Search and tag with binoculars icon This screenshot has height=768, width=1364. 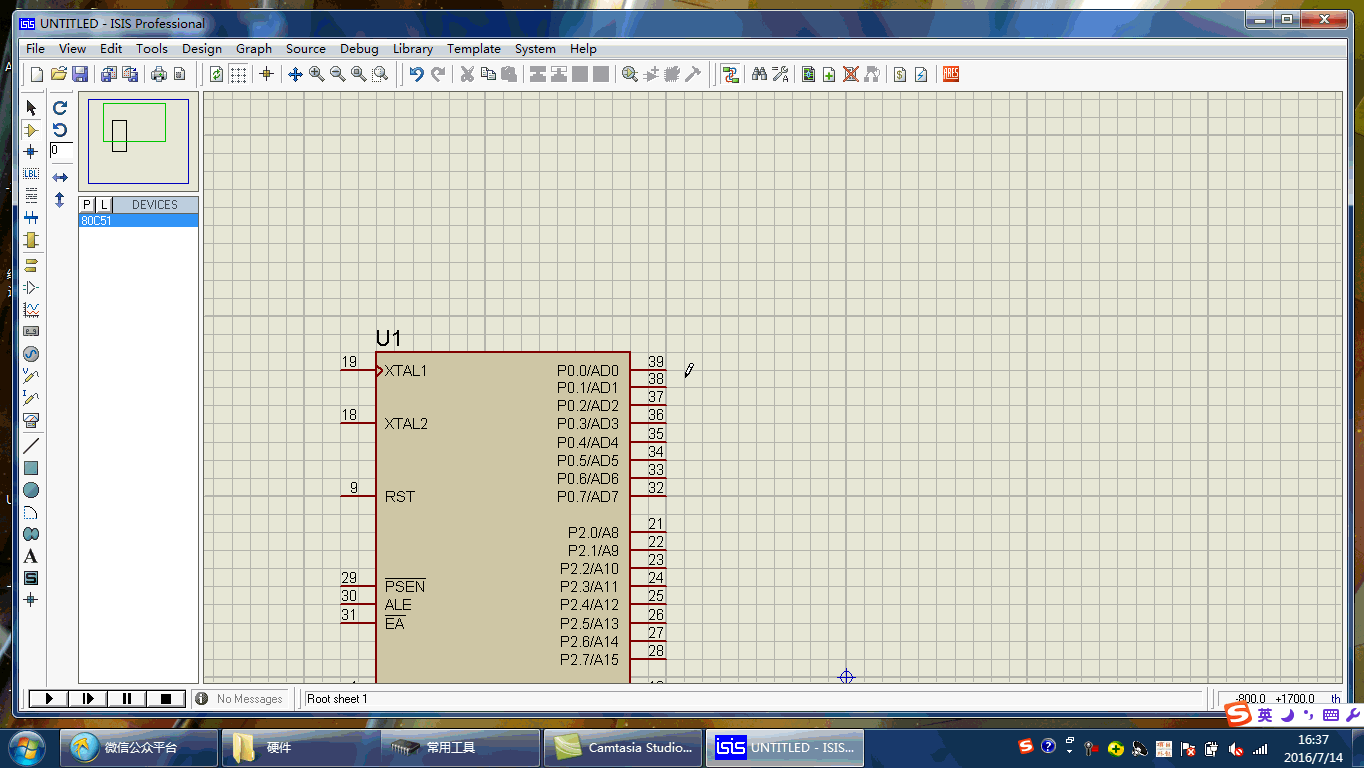tap(759, 74)
